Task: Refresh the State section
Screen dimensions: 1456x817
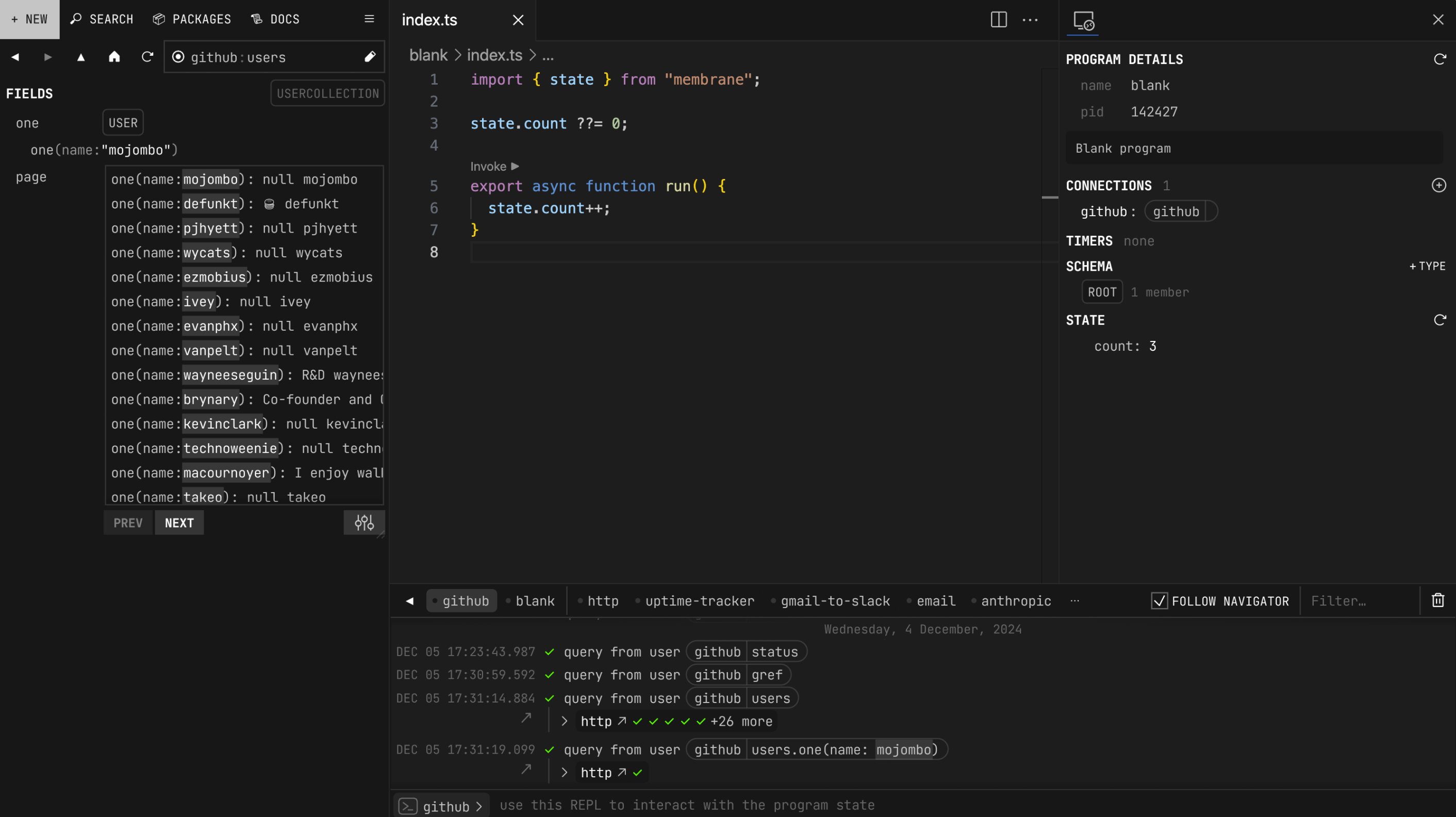Action: pyautogui.click(x=1440, y=320)
